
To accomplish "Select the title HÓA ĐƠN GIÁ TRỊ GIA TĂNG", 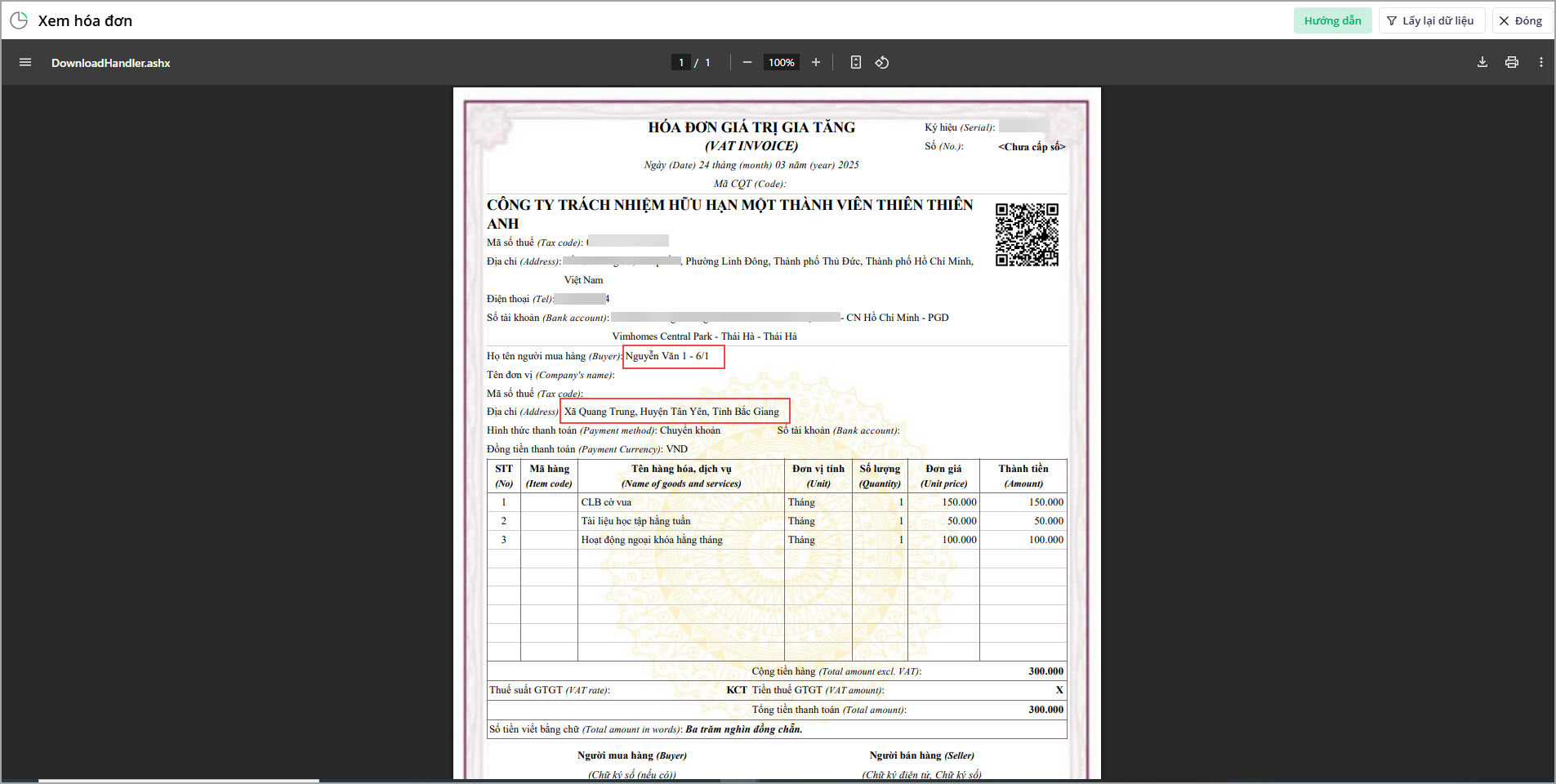I will click(x=751, y=127).
